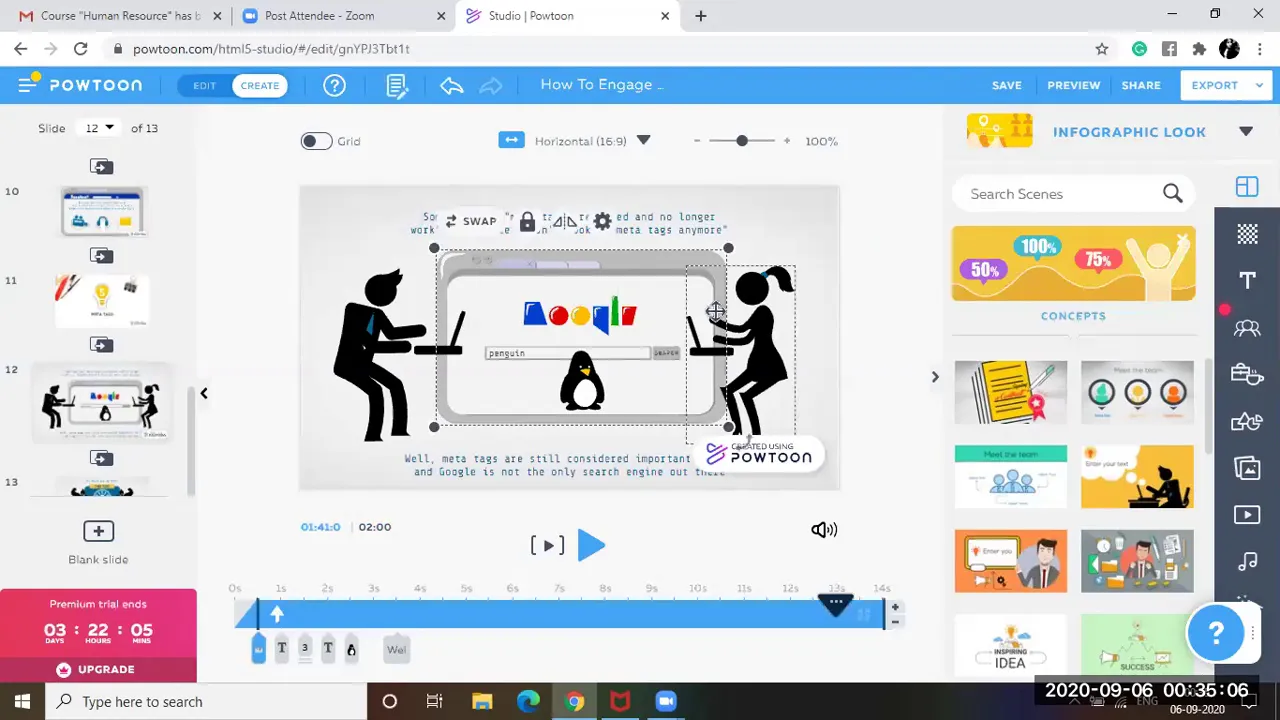
Task: Open settings gear of selected object
Action: 602,222
